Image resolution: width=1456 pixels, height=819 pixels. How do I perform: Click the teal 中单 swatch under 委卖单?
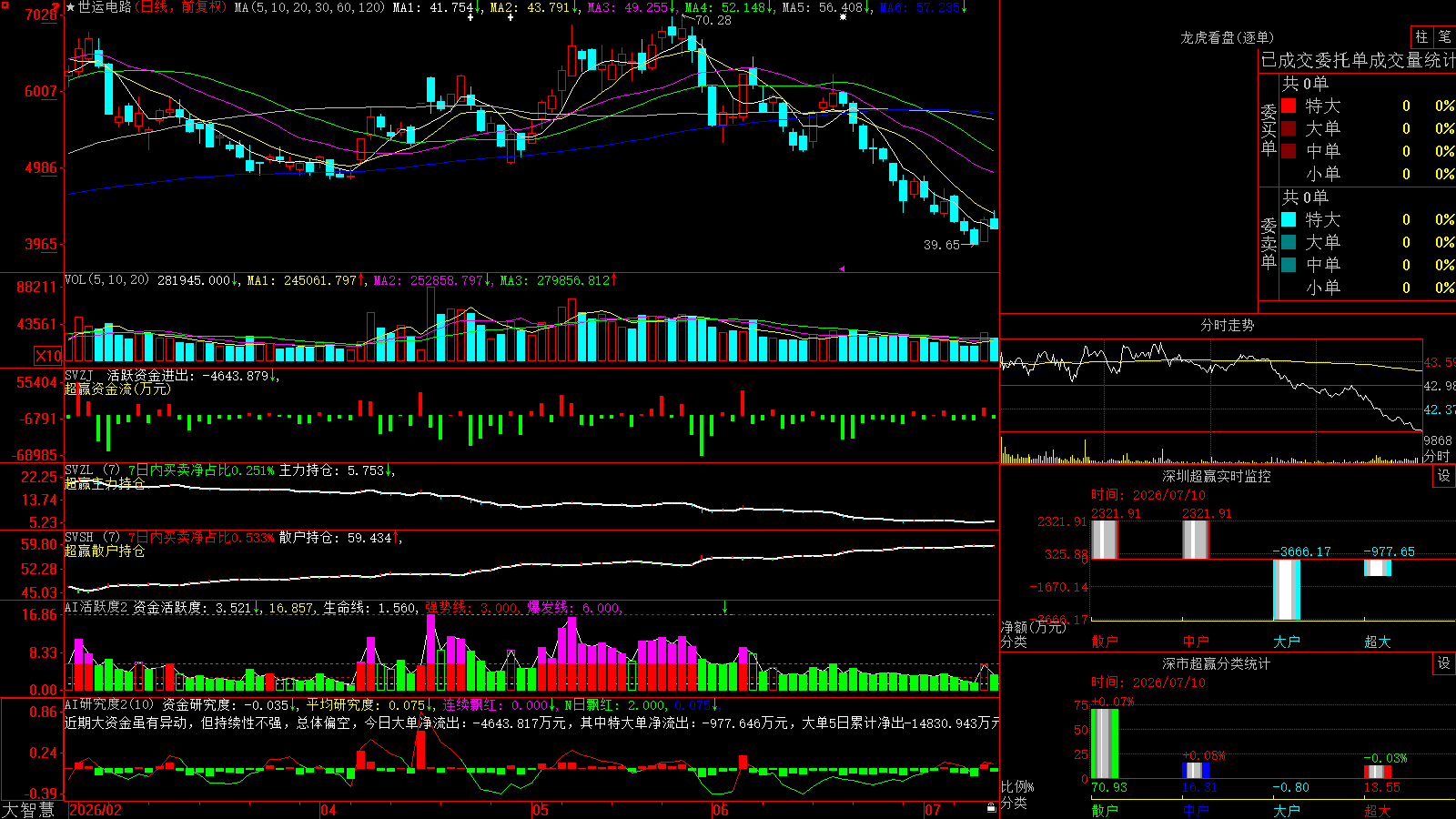point(1289,265)
